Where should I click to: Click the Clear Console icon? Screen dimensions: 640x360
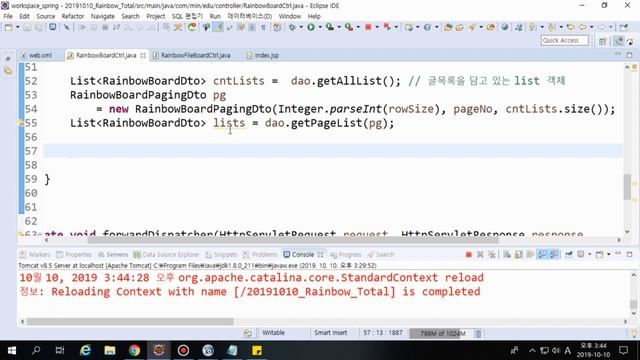(x=507, y=255)
